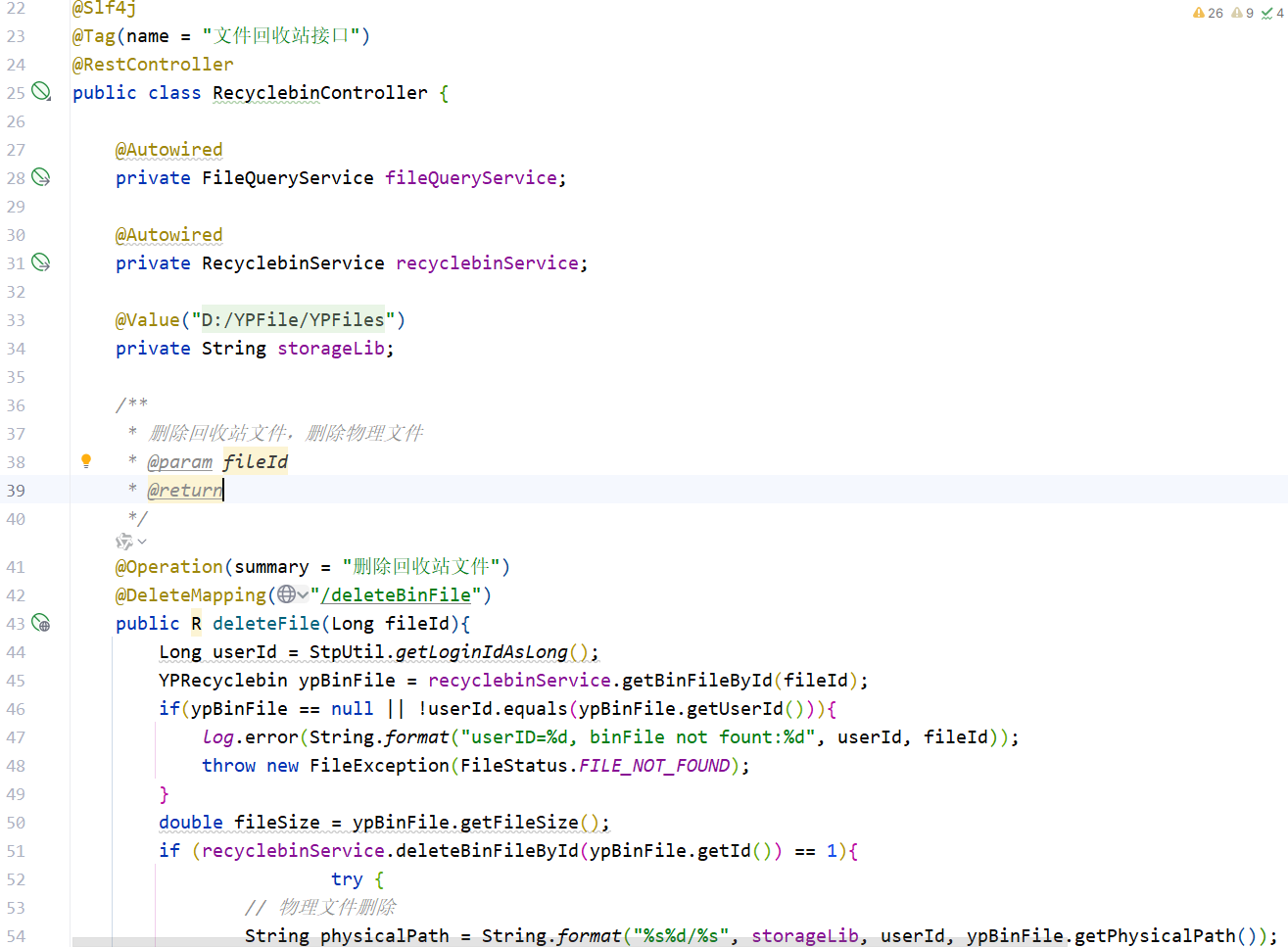This screenshot has width=1288, height=947.
Task: Click the @RestController annotation
Action: click(153, 65)
